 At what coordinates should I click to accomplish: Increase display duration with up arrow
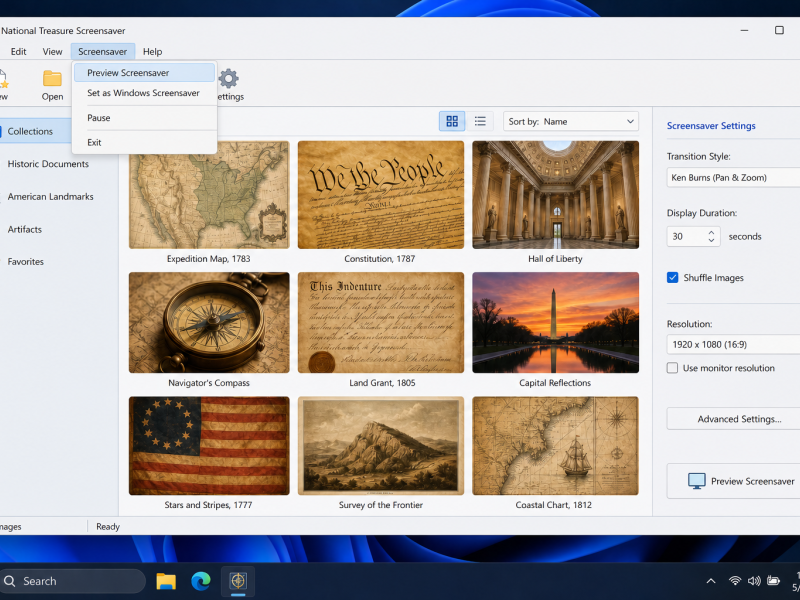pos(711,233)
